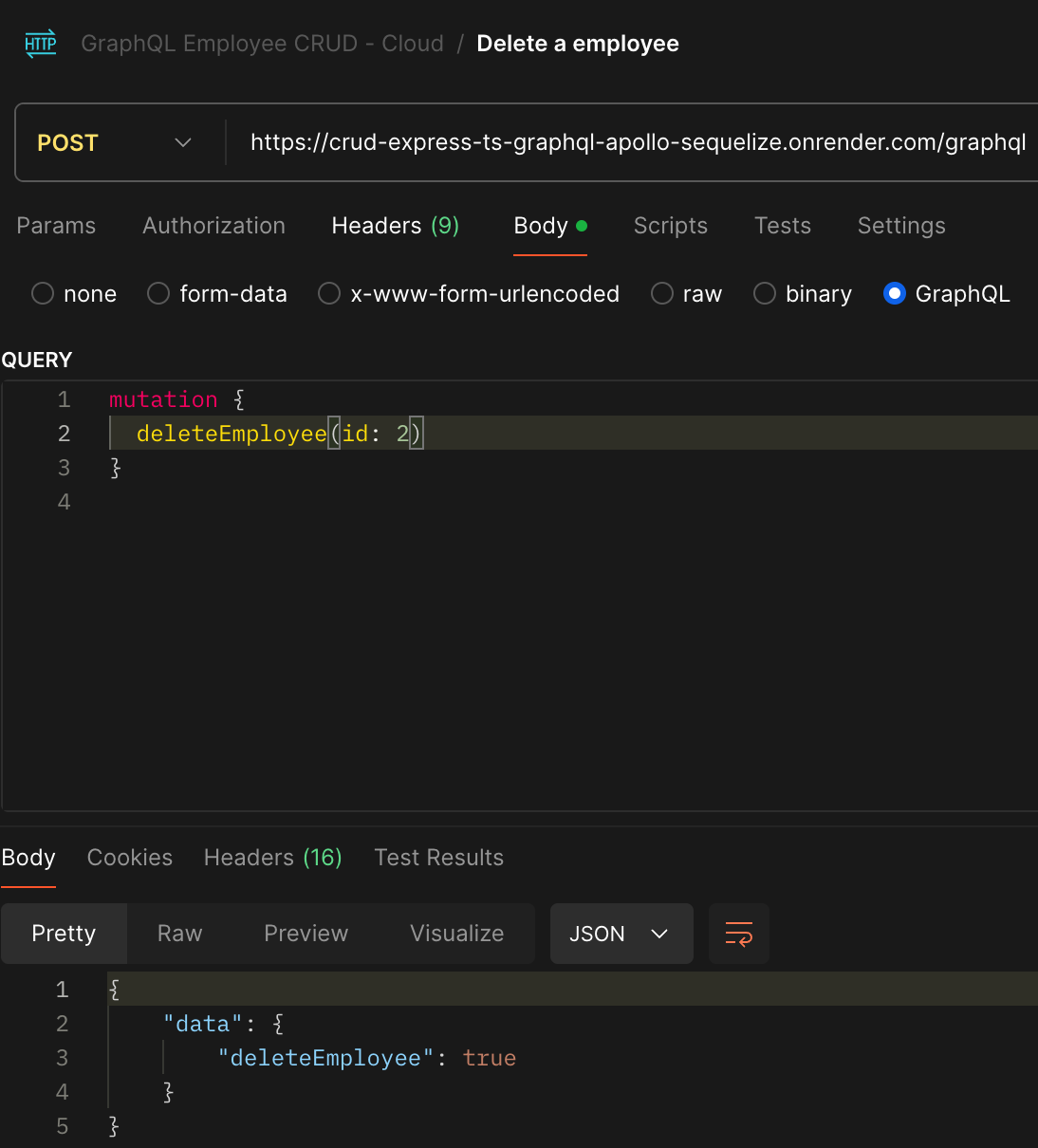The width and height of the screenshot is (1038, 1148).
Task: Select the none body type radio
Action: [43, 294]
